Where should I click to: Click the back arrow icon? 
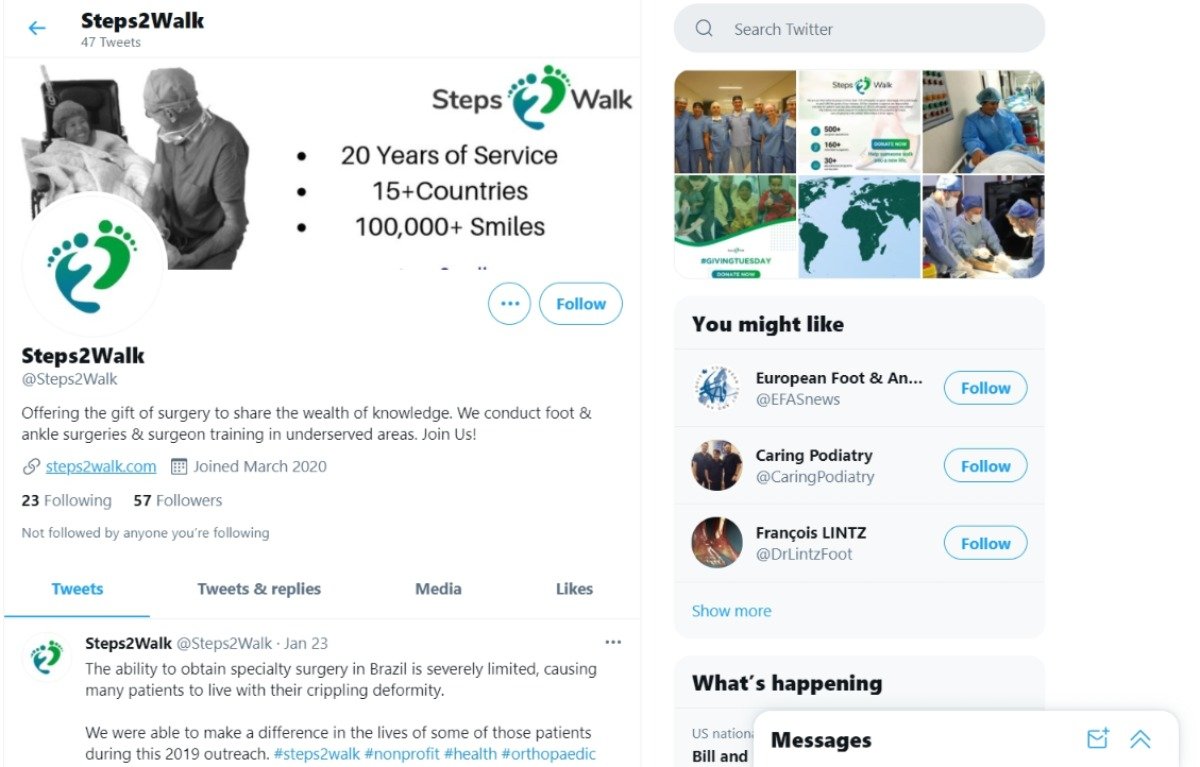pyautogui.click(x=37, y=28)
